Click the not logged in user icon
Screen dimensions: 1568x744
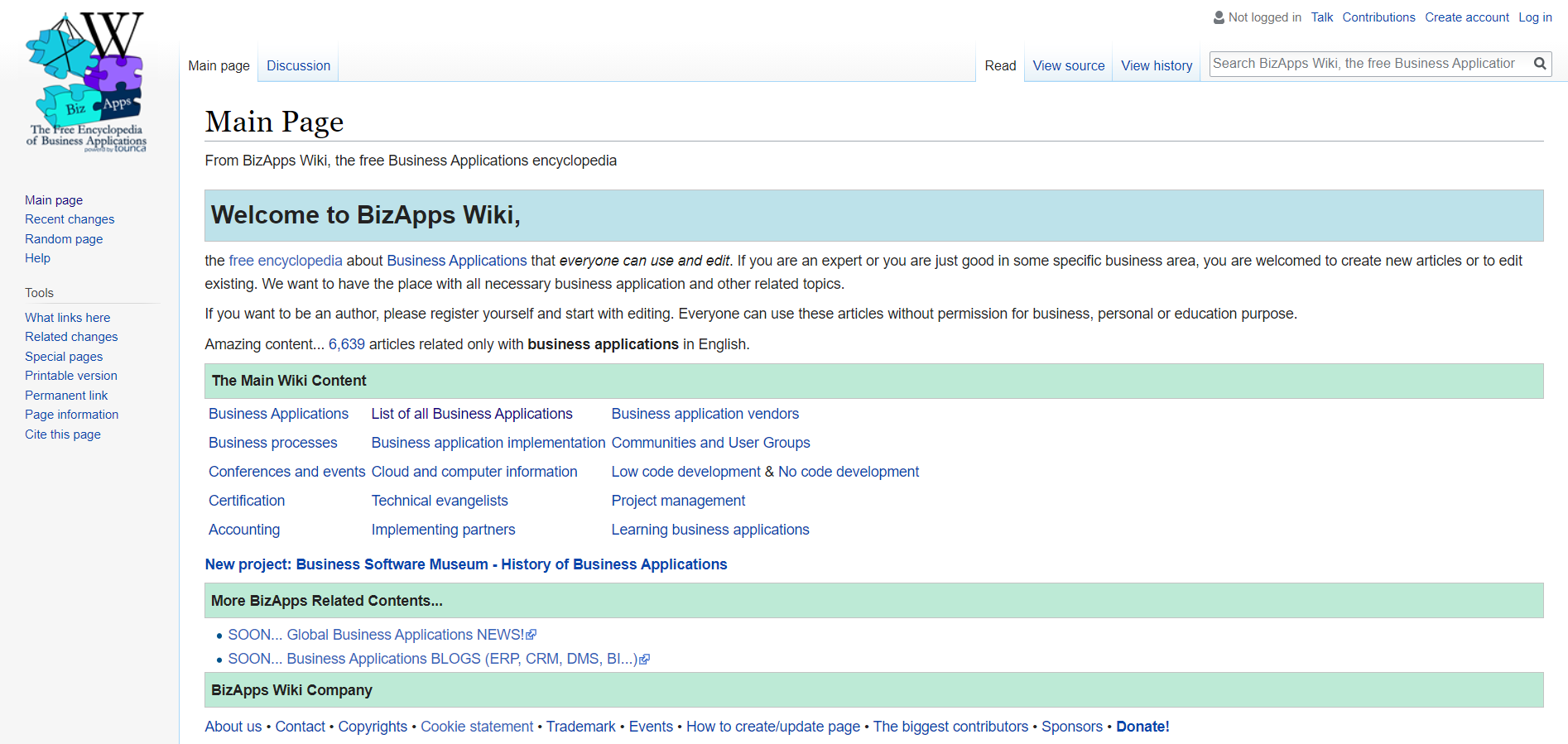(1219, 17)
